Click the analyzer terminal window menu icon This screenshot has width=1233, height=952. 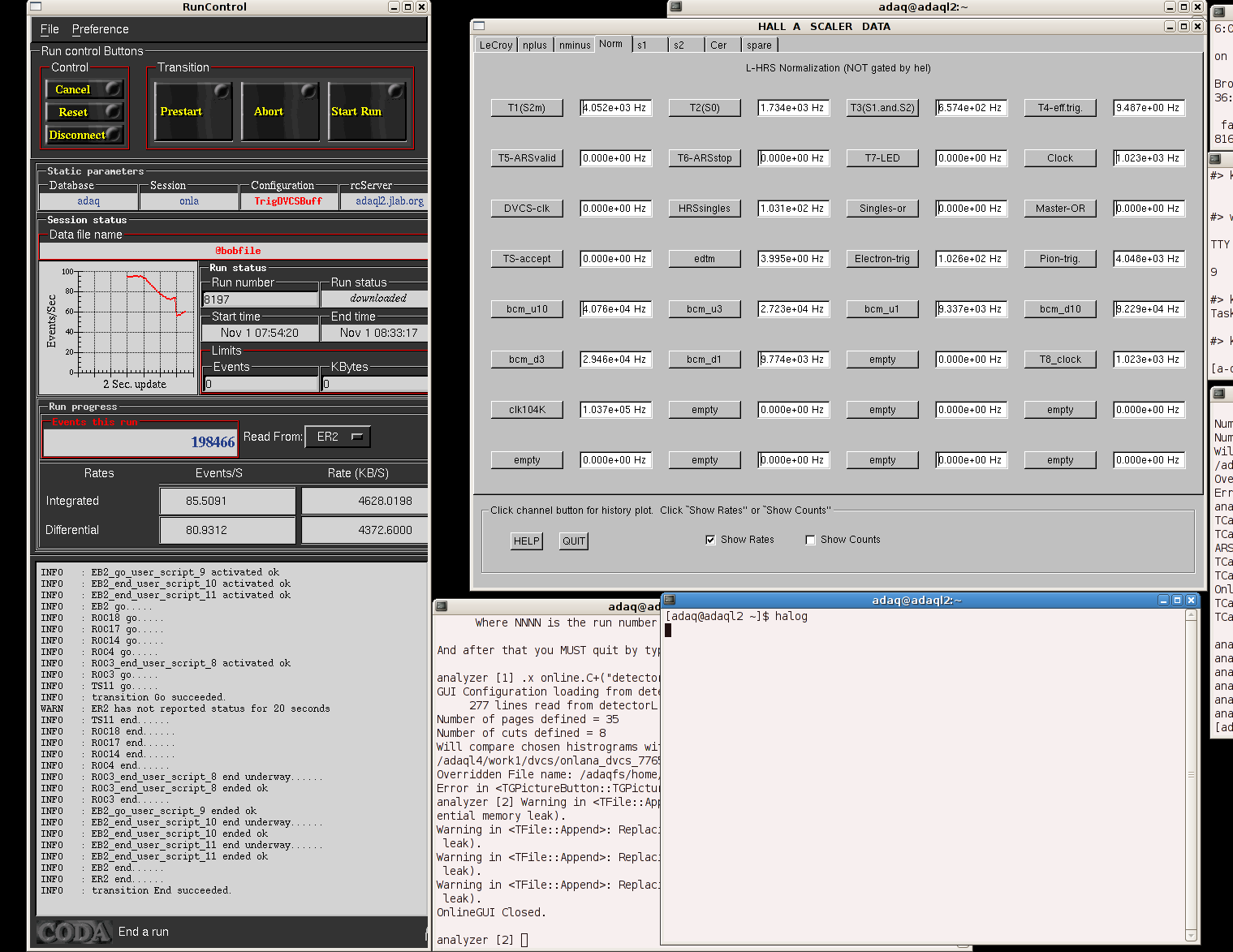pos(442,606)
